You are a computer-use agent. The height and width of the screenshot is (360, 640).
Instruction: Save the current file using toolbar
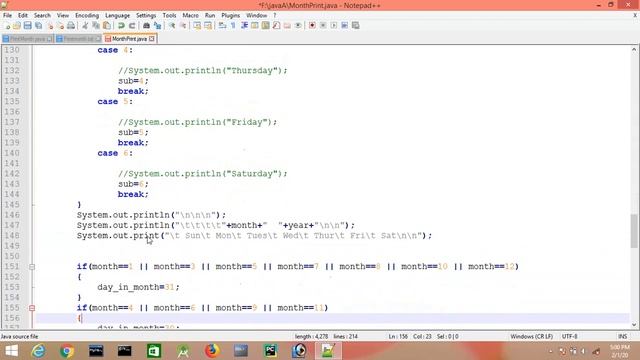tap(28, 26)
